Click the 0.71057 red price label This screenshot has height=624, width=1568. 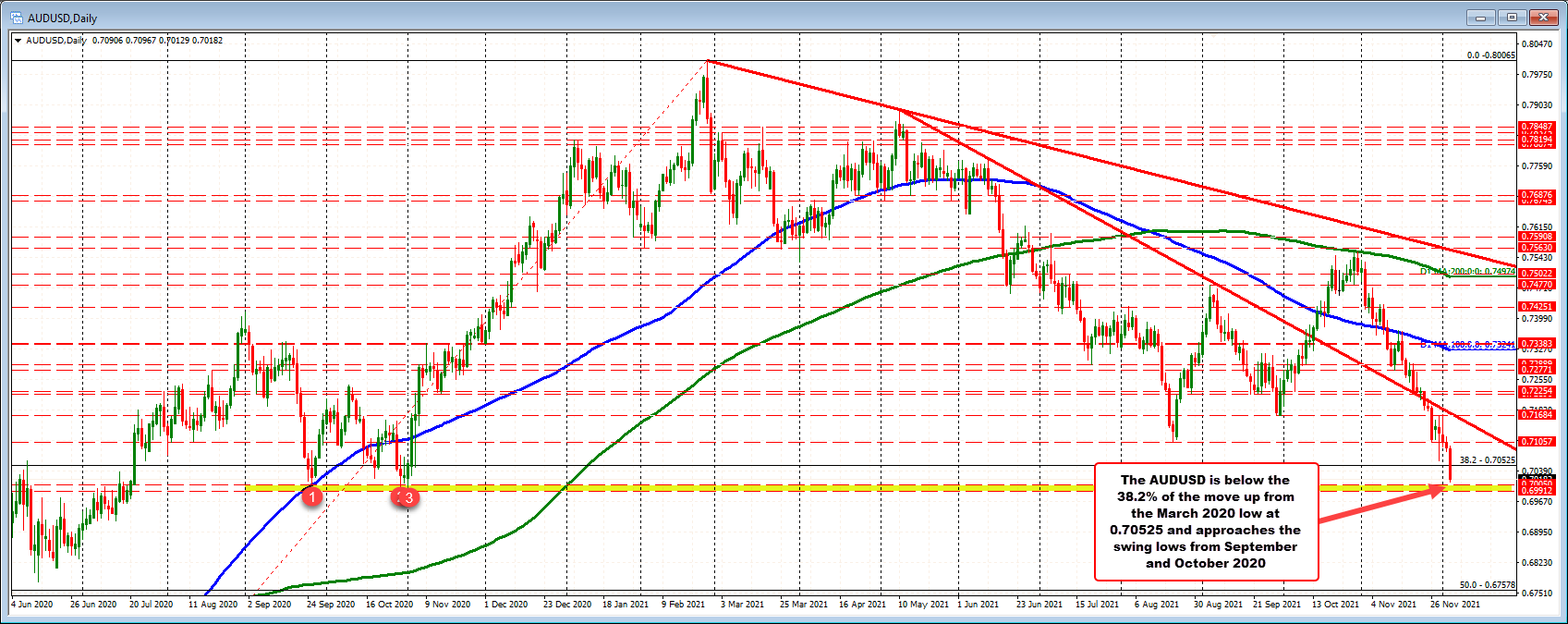pos(1537,442)
